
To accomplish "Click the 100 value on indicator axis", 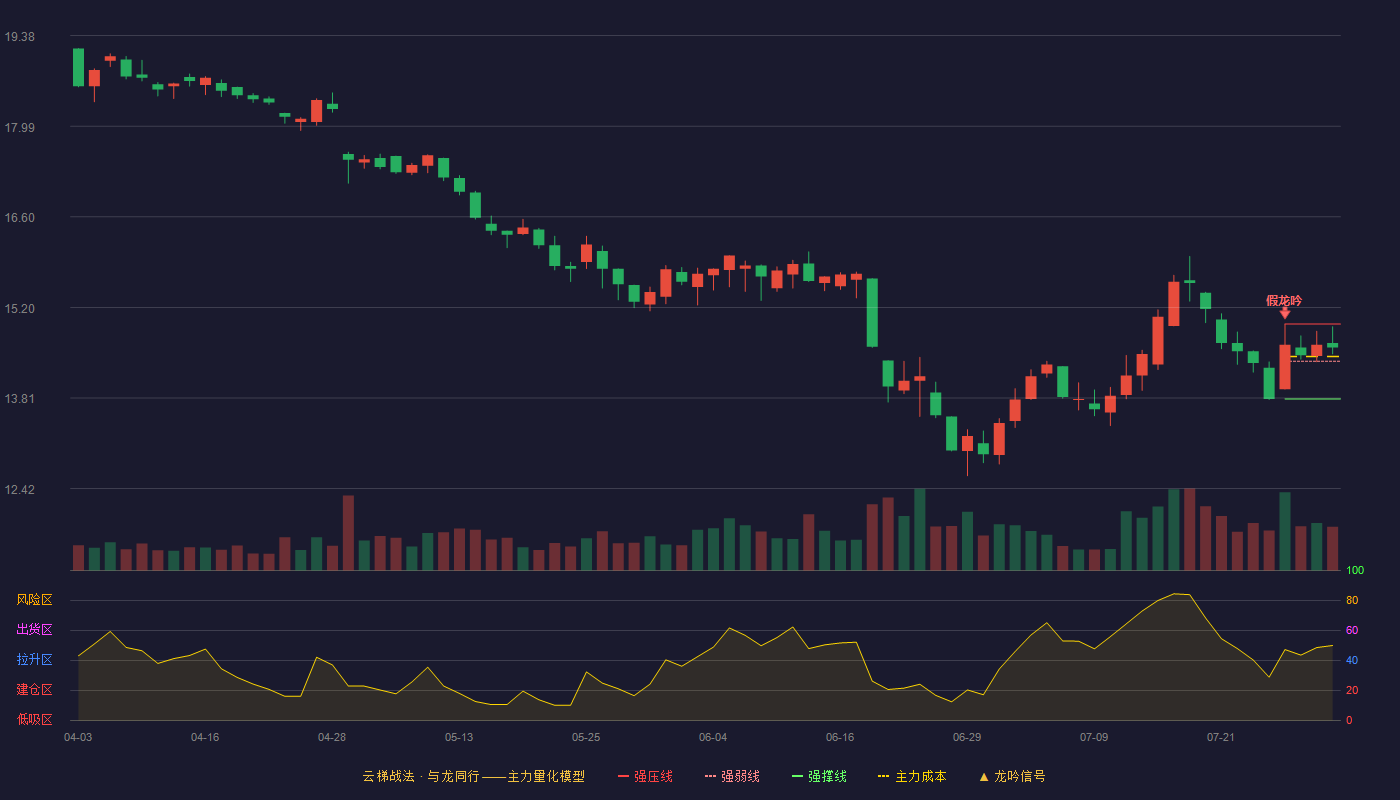I will 1355,571.
